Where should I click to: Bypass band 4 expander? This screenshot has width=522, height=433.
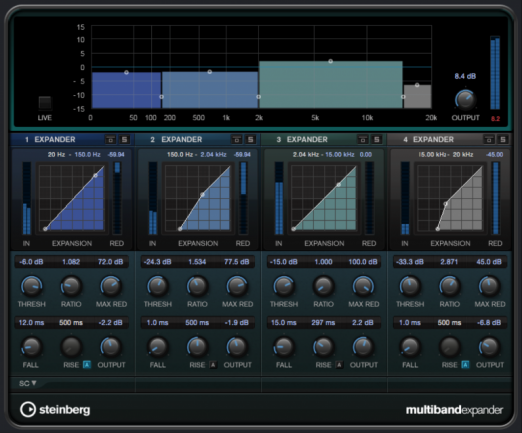coord(489,140)
